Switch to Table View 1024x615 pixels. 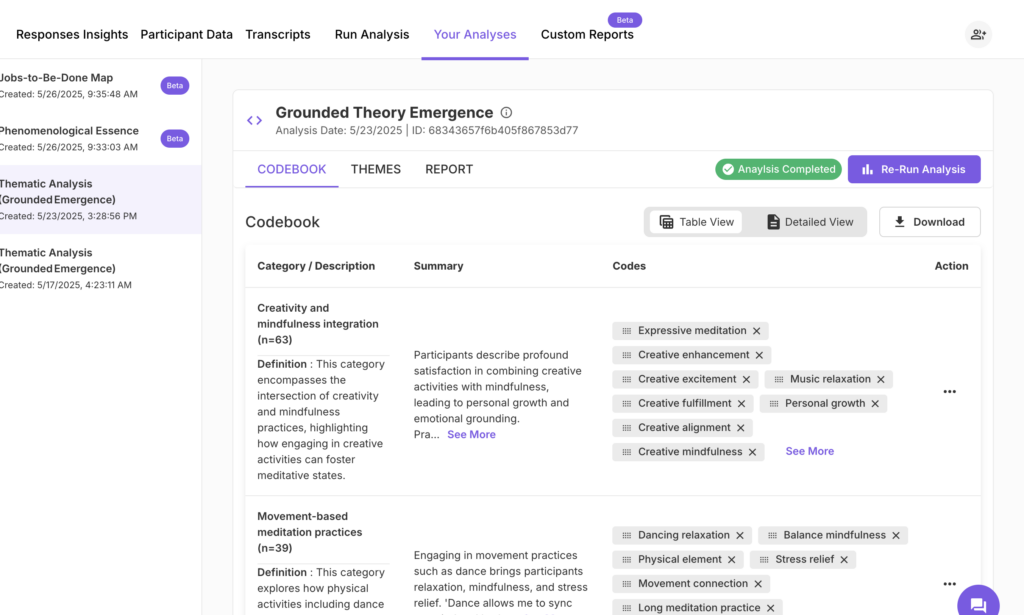(x=696, y=222)
